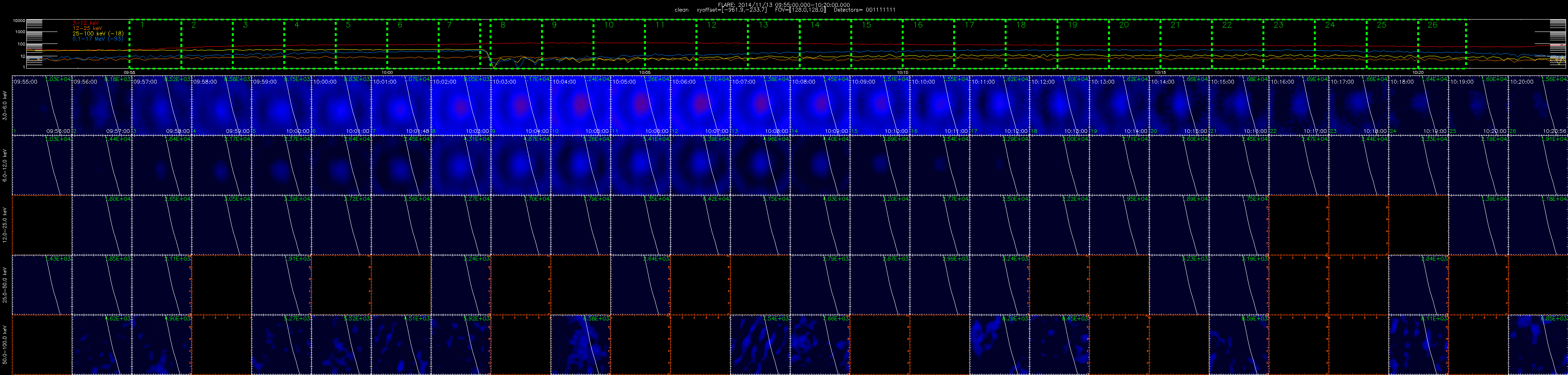Image resolution: width=1568 pixels, height=375 pixels.
Task: Go to interval 11 on the light curve
Action: [671, 44]
